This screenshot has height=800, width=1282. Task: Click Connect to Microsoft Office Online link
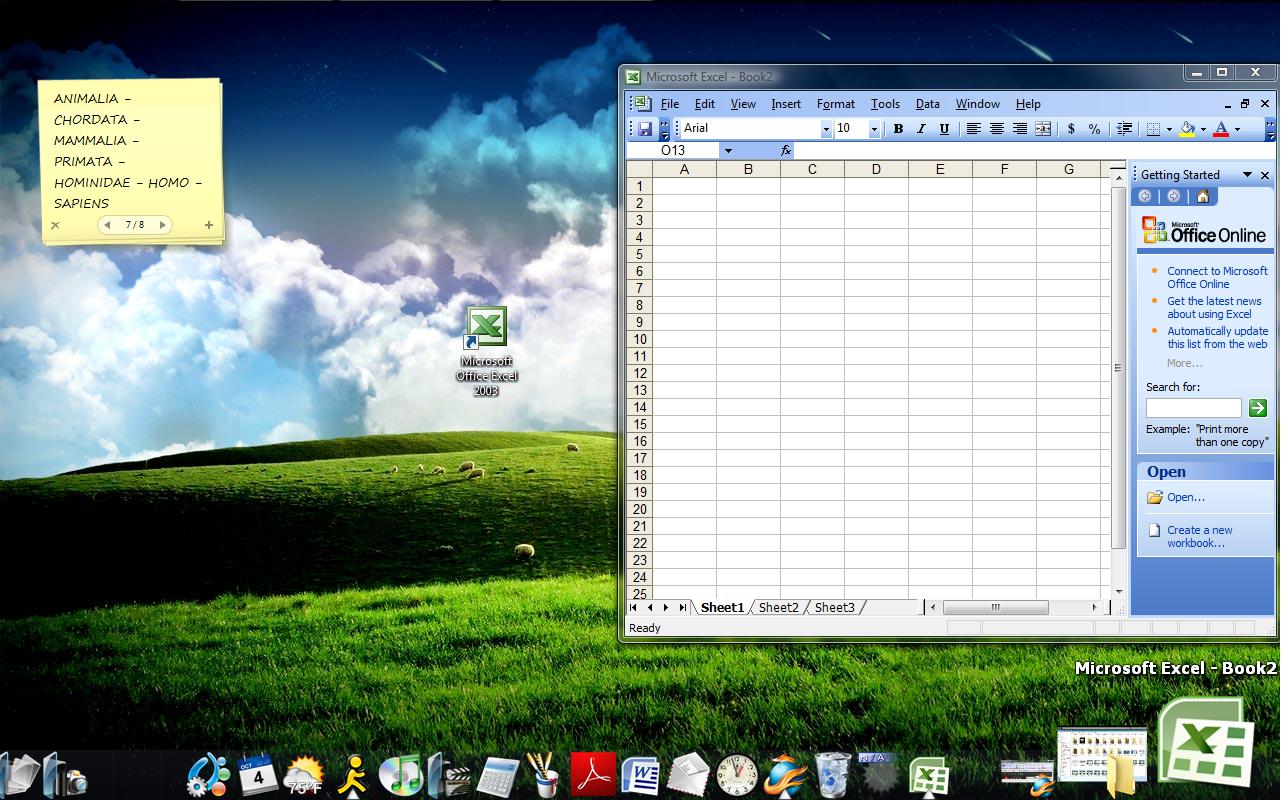pyautogui.click(x=1217, y=277)
